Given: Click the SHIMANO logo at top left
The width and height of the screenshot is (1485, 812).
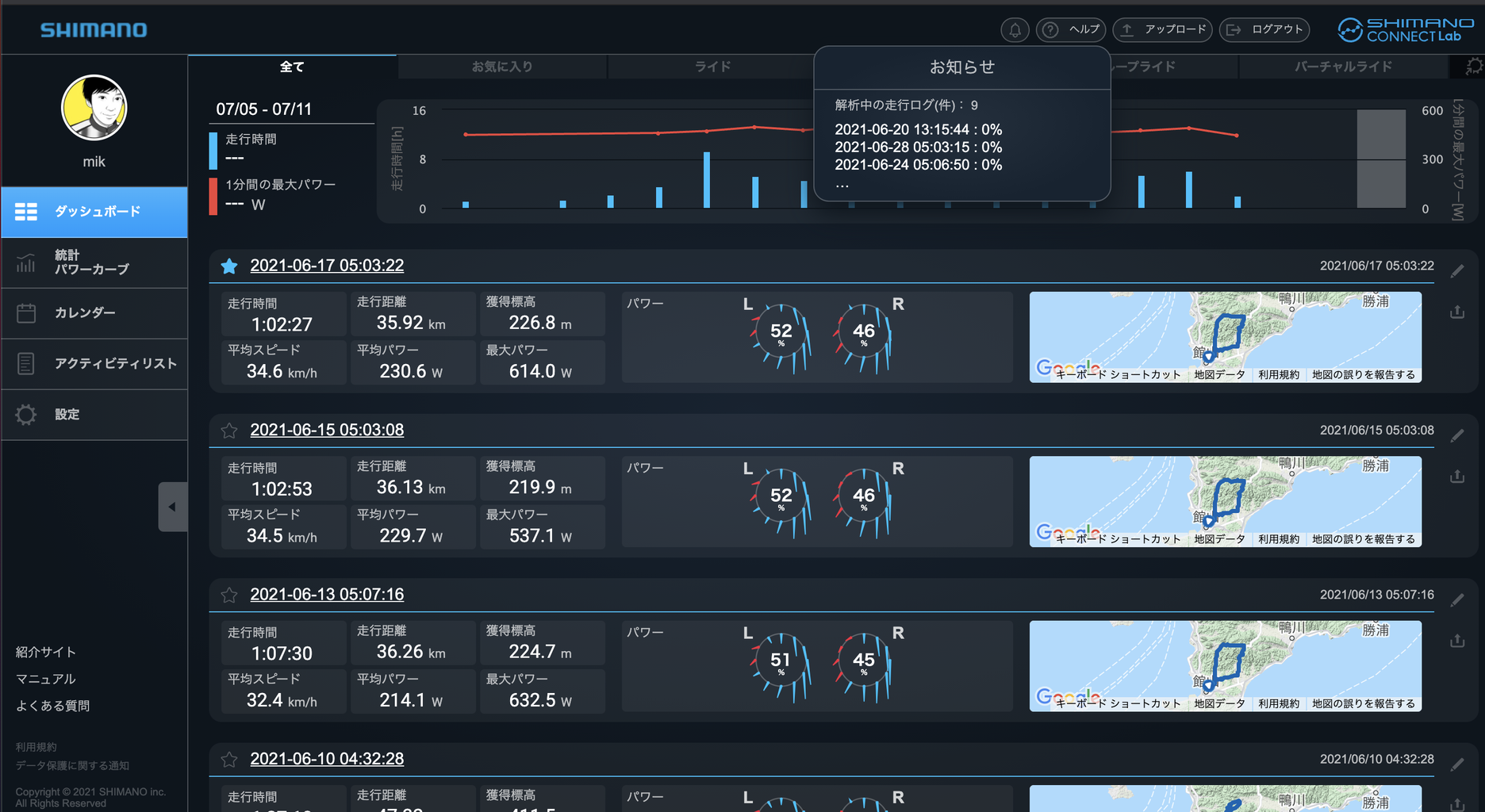Looking at the screenshot, I should tap(94, 30).
